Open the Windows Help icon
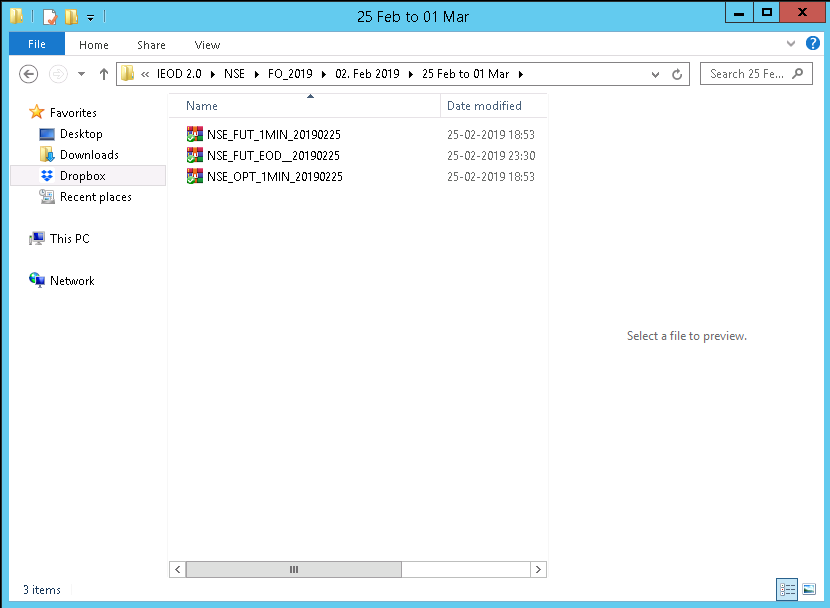Screen dimensions: 830x608 813,43
